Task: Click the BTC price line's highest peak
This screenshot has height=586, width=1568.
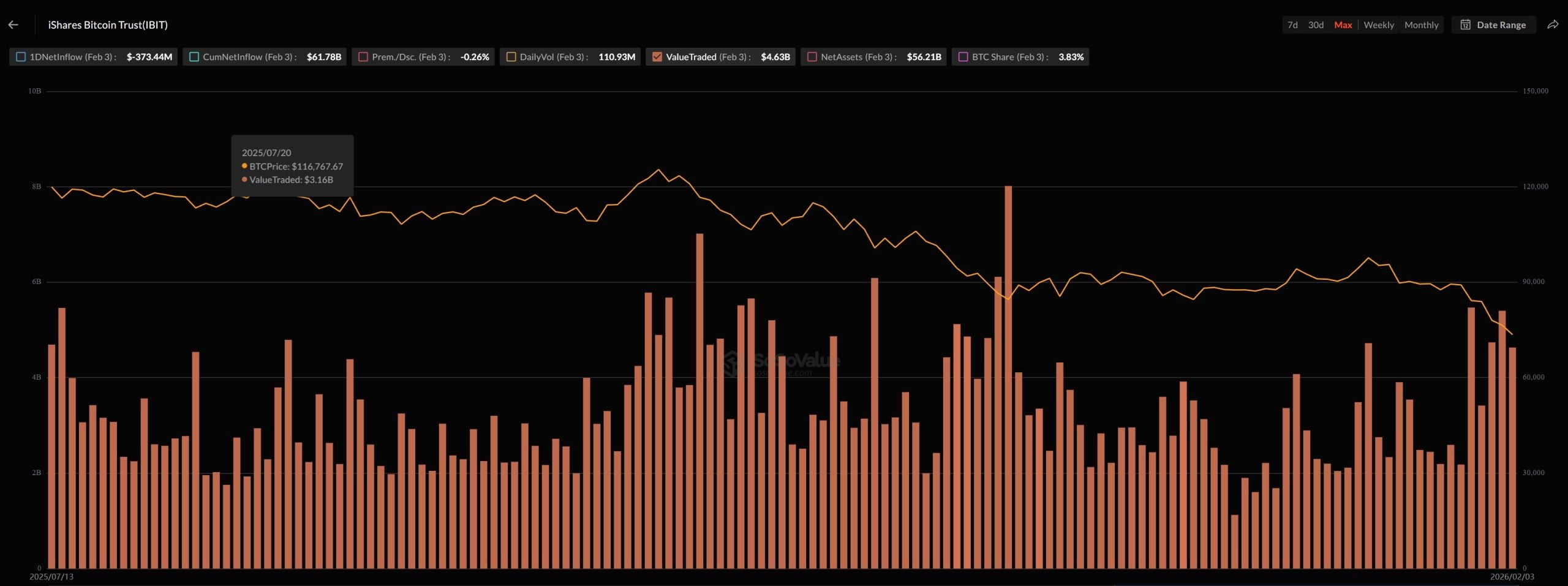Action: (x=658, y=170)
